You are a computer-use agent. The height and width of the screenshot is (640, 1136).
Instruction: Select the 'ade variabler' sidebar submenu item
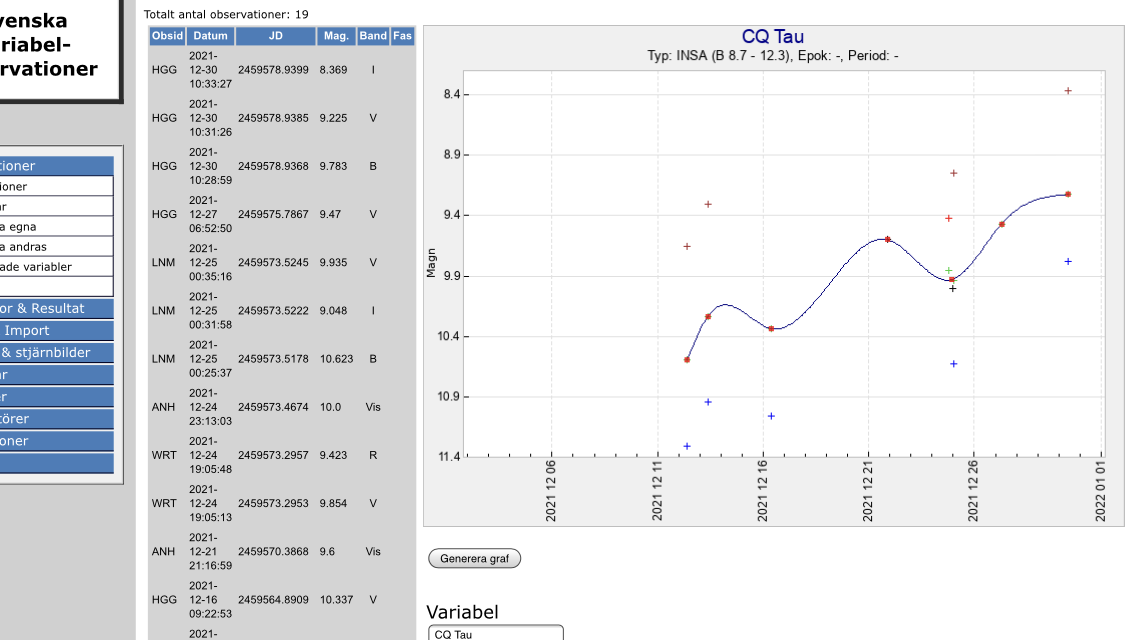click(x=56, y=267)
